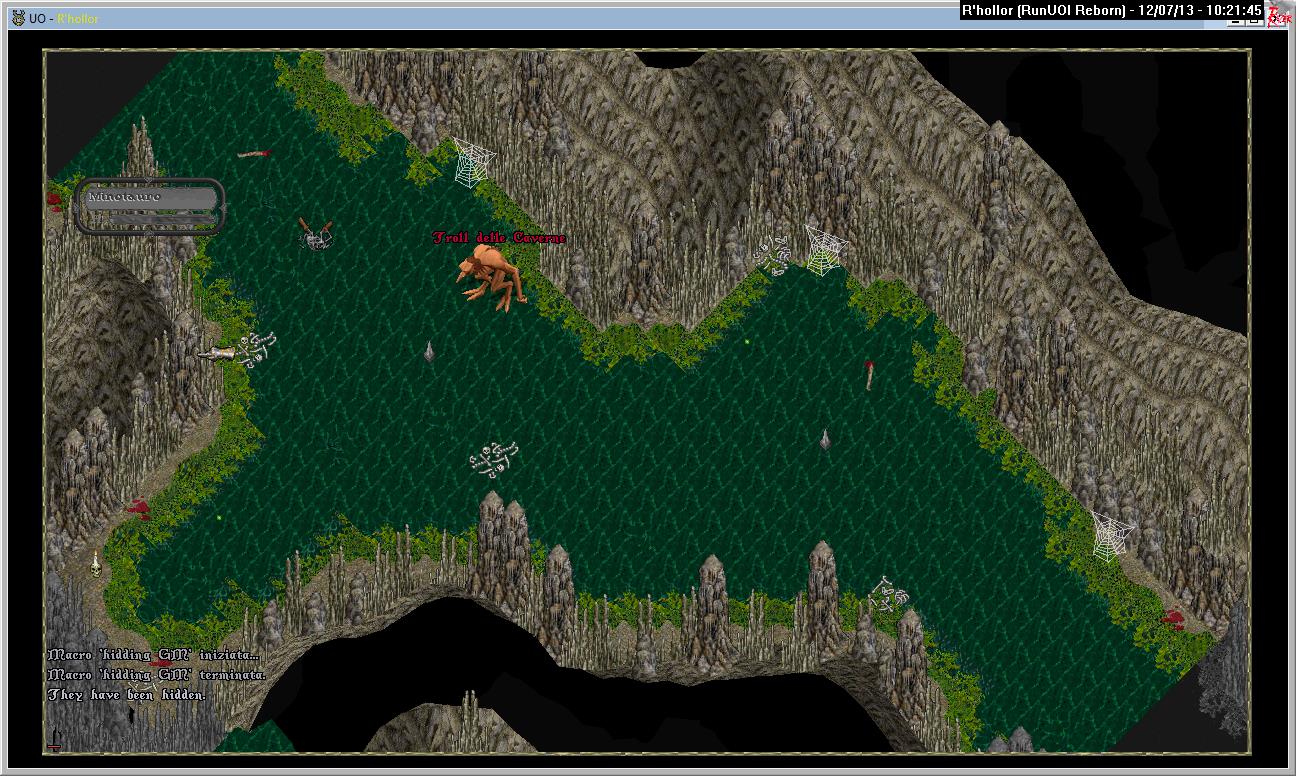This screenshot has width=1296, height=776.
Task: Click the blood stain beside the Minotauro bar
Action: click(54, 201)
